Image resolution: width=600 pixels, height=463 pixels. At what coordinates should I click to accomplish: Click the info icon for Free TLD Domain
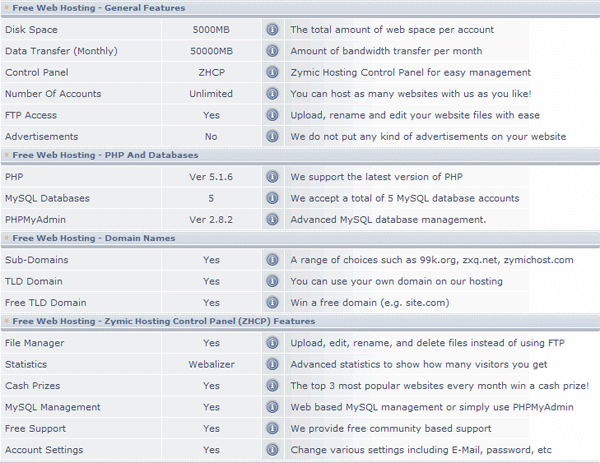(272, 303)
